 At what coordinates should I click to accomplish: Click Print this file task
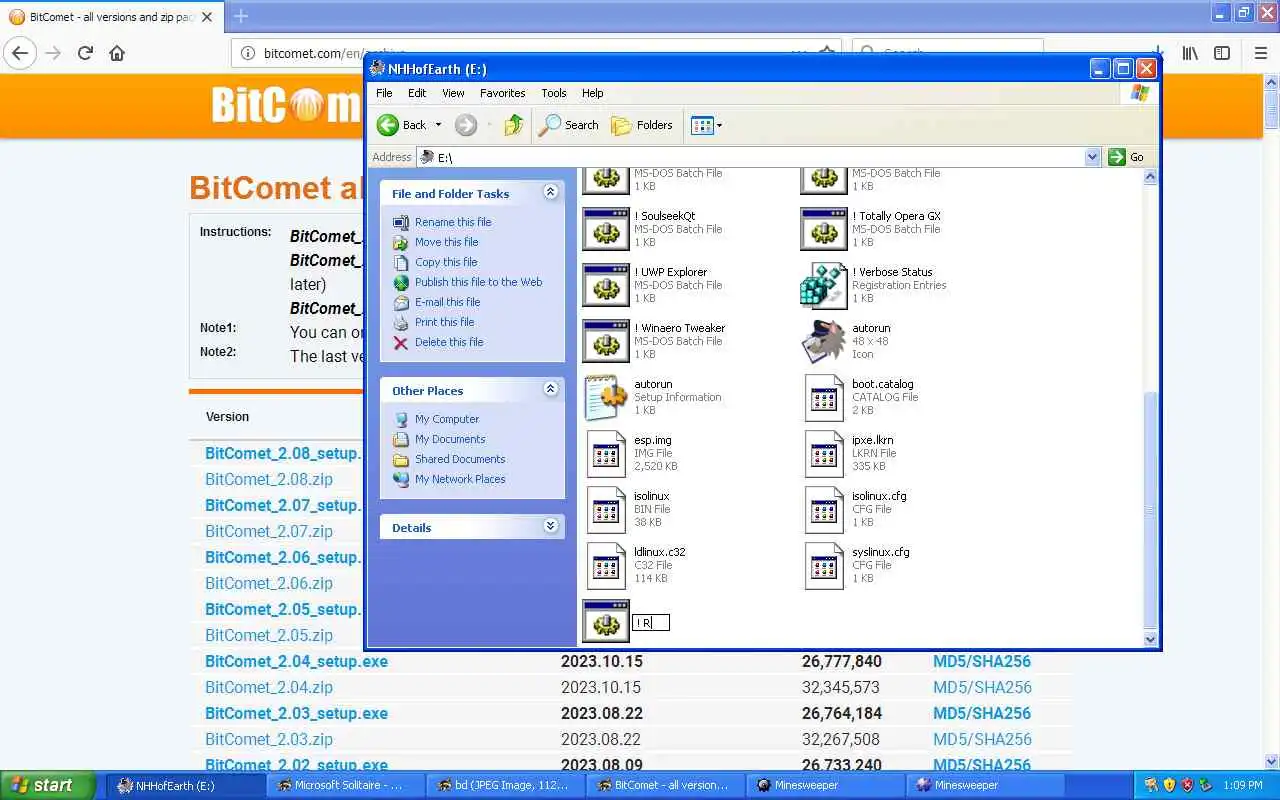[x=444, y=322]
